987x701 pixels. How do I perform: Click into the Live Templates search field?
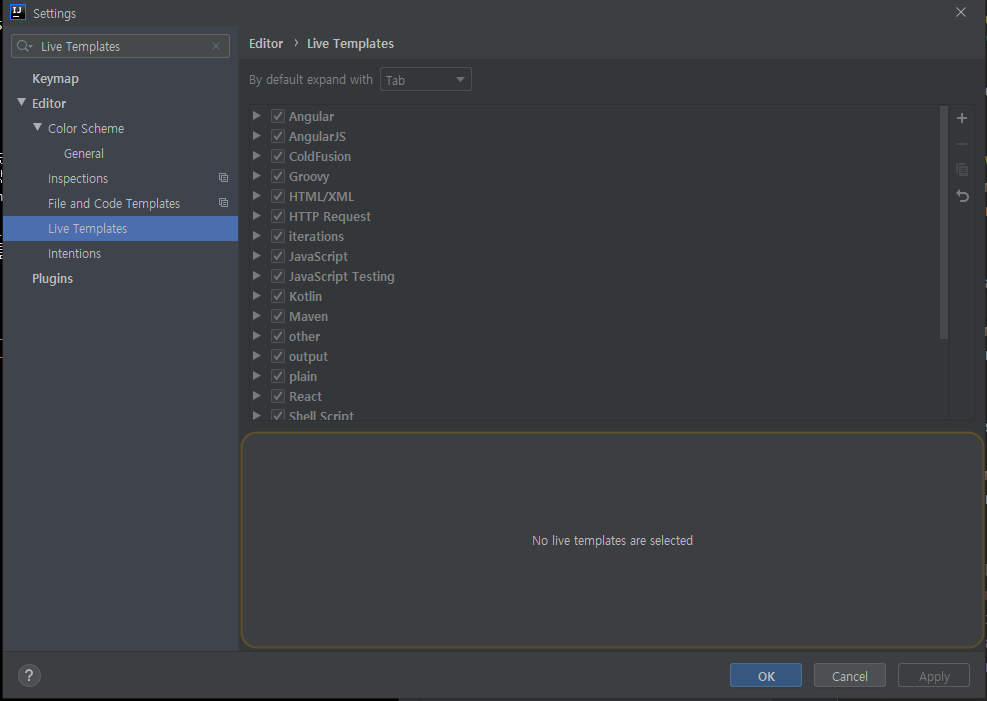(120, 47)
